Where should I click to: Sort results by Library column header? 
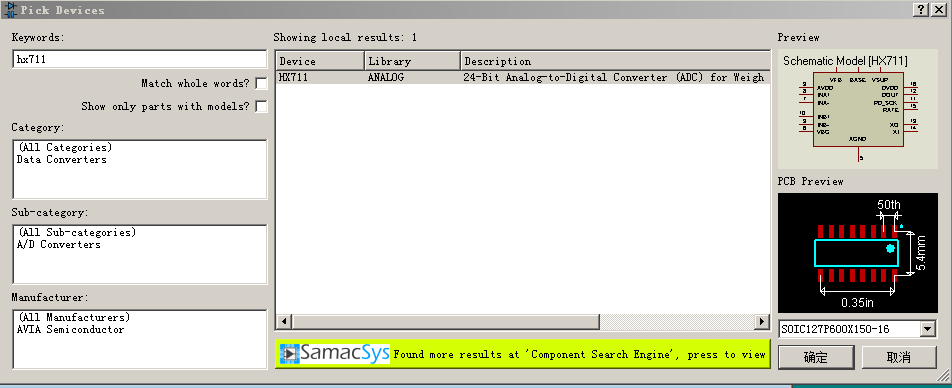pos(412,61)
